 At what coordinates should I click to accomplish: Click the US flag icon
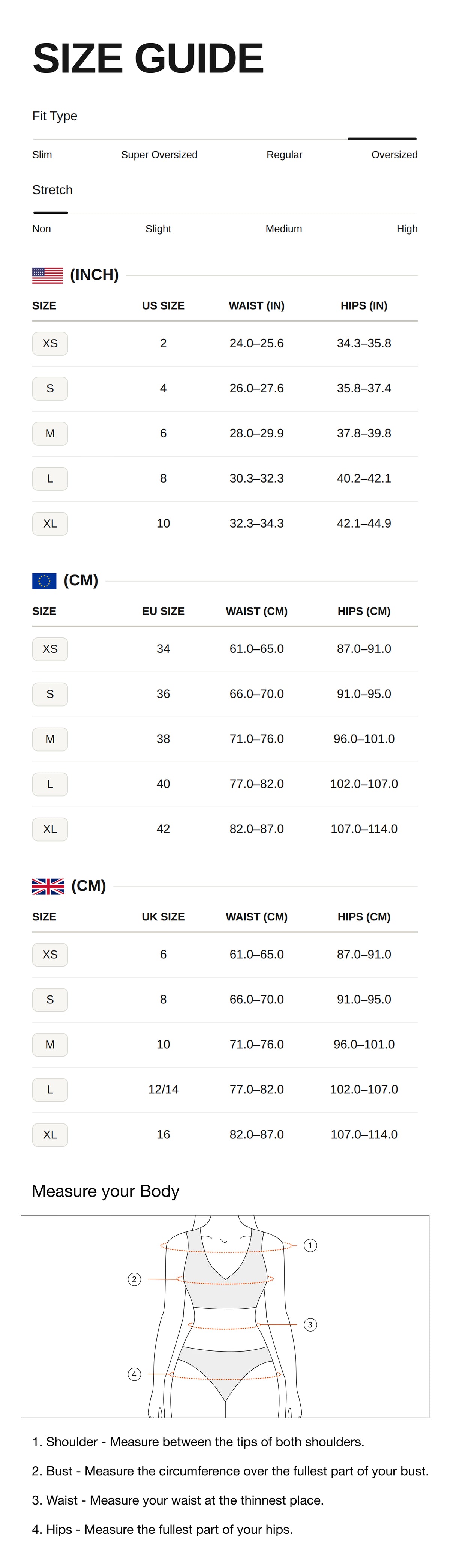tap(47, 275)
